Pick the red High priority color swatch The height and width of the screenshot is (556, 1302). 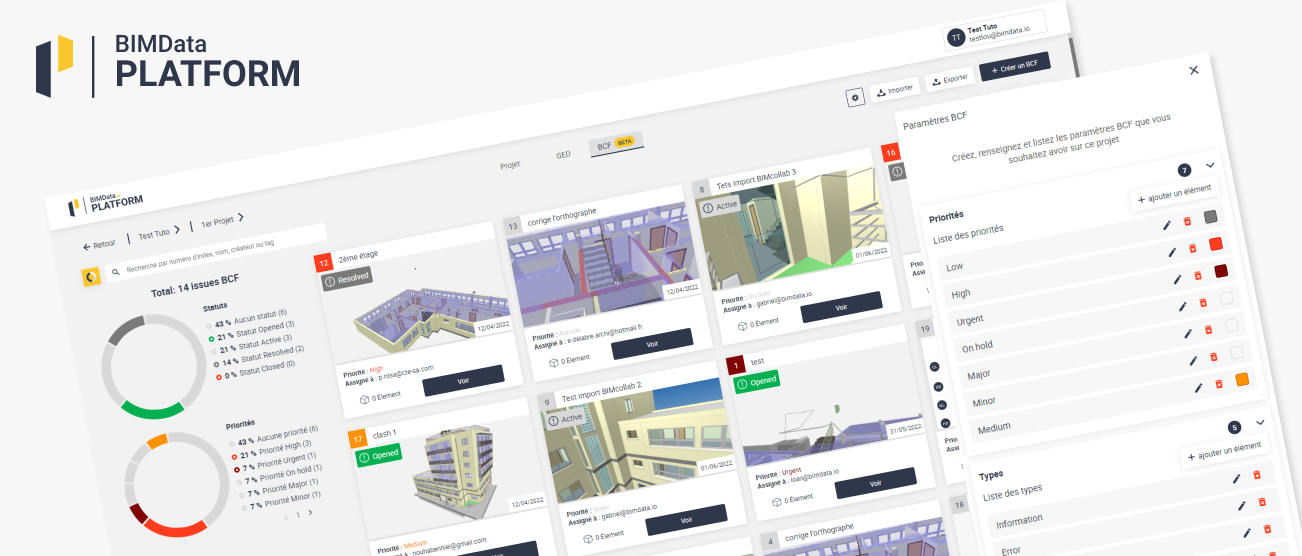(x=1215, y=244)
